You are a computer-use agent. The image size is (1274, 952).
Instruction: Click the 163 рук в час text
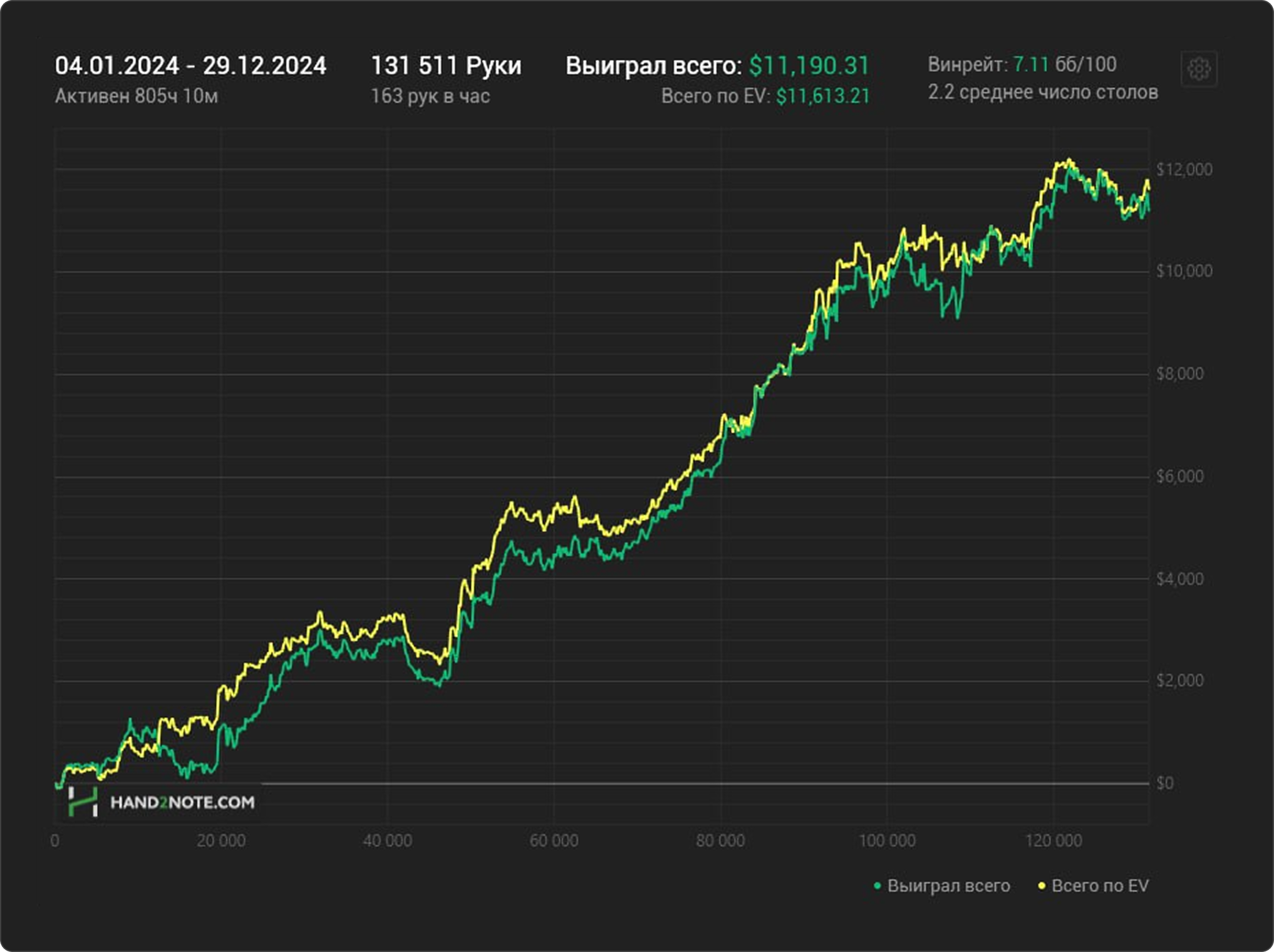click(430, 96)
